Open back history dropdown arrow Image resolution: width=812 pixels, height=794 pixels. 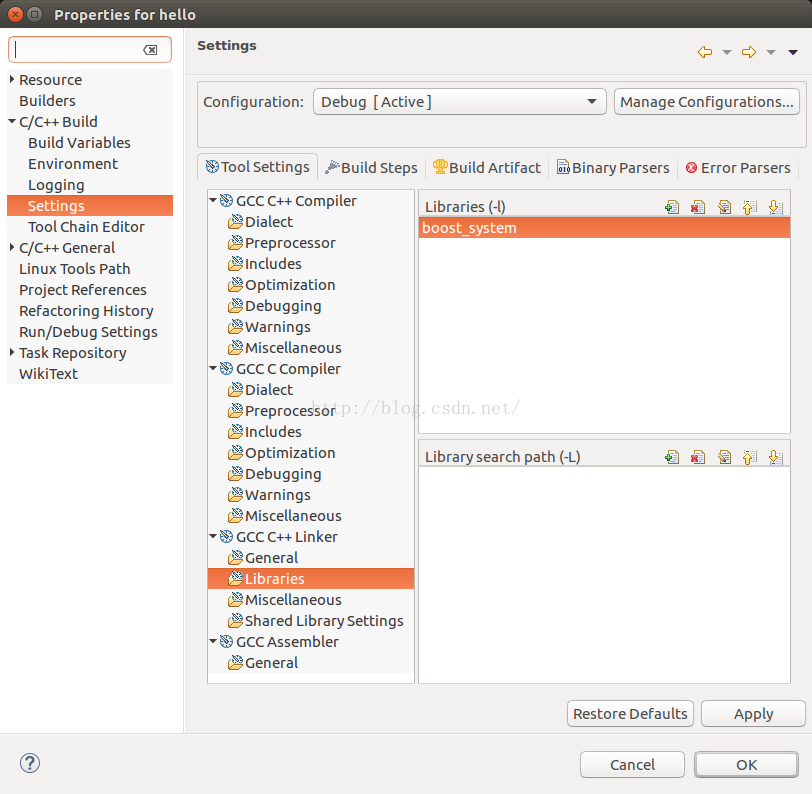point(727,52)
